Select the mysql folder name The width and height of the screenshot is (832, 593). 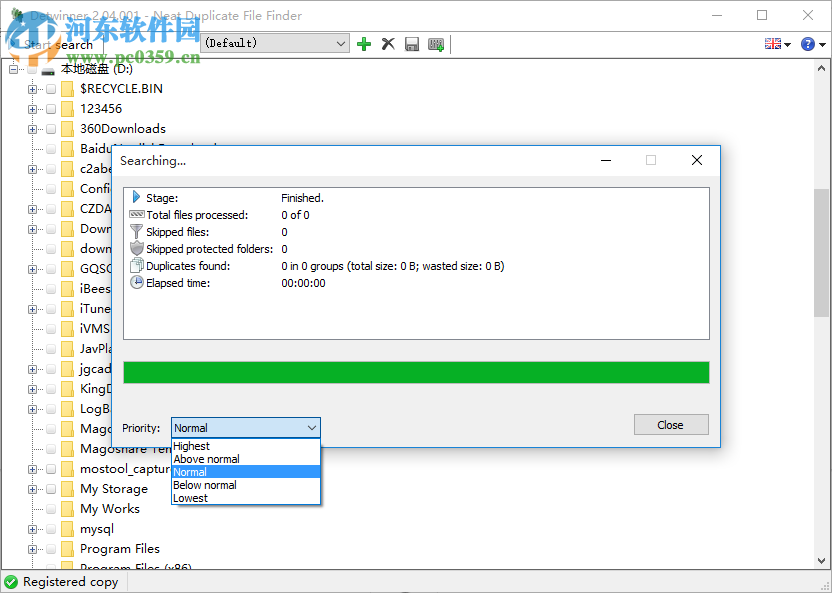pyautogui.click(x=97, y=529)
